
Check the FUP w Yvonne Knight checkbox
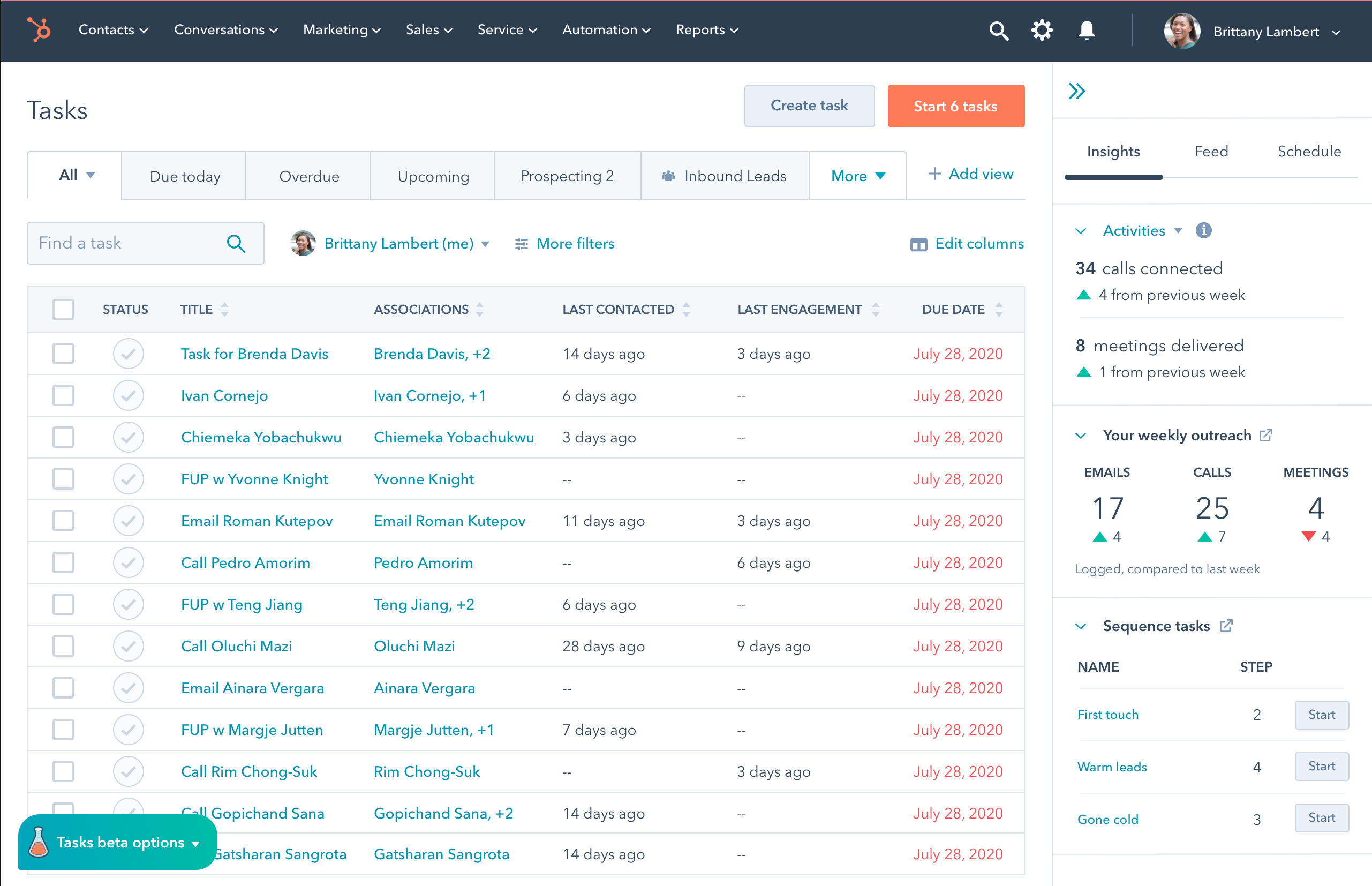pos(62,479)
